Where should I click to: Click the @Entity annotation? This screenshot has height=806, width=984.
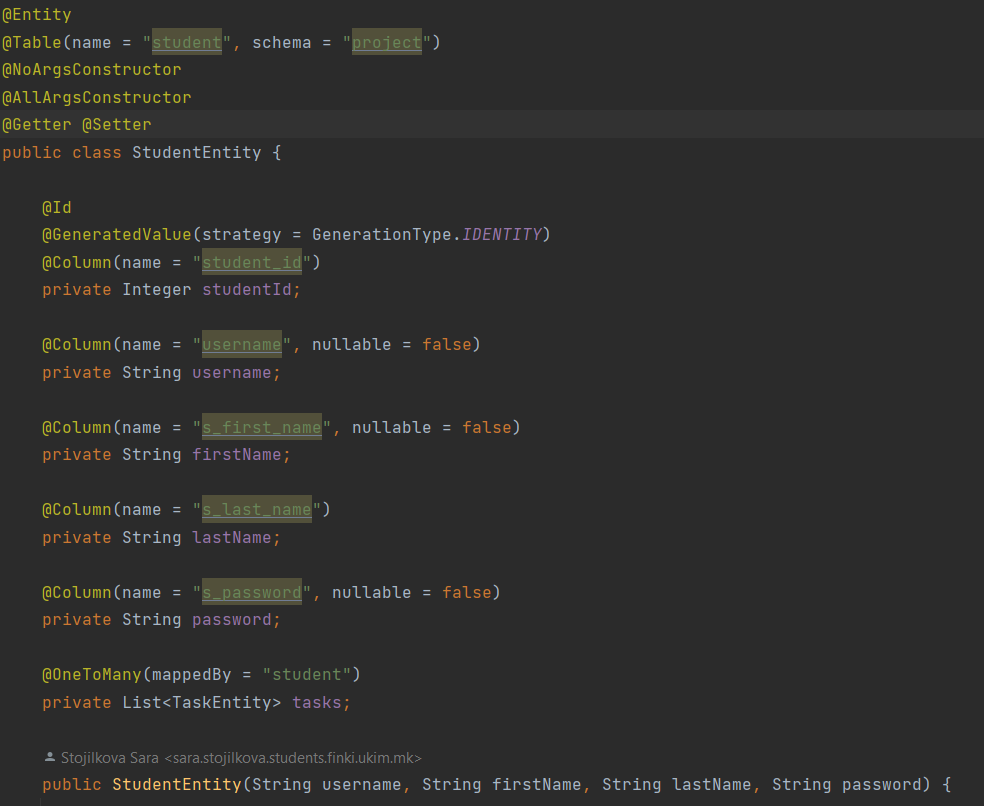pos(36,15)
